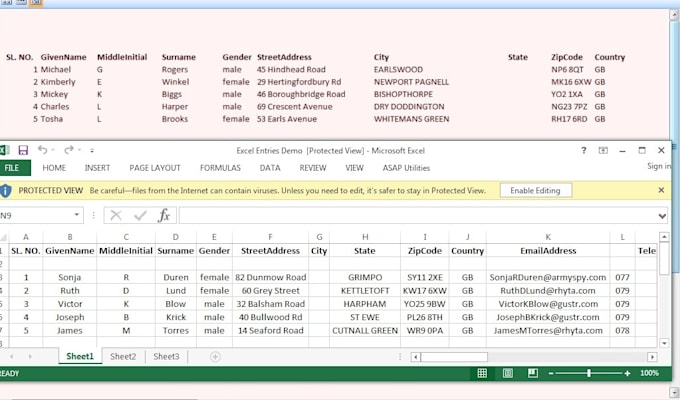
Task: Click the Cancel X icon in formula bar
Action: [x=116, y=215]
